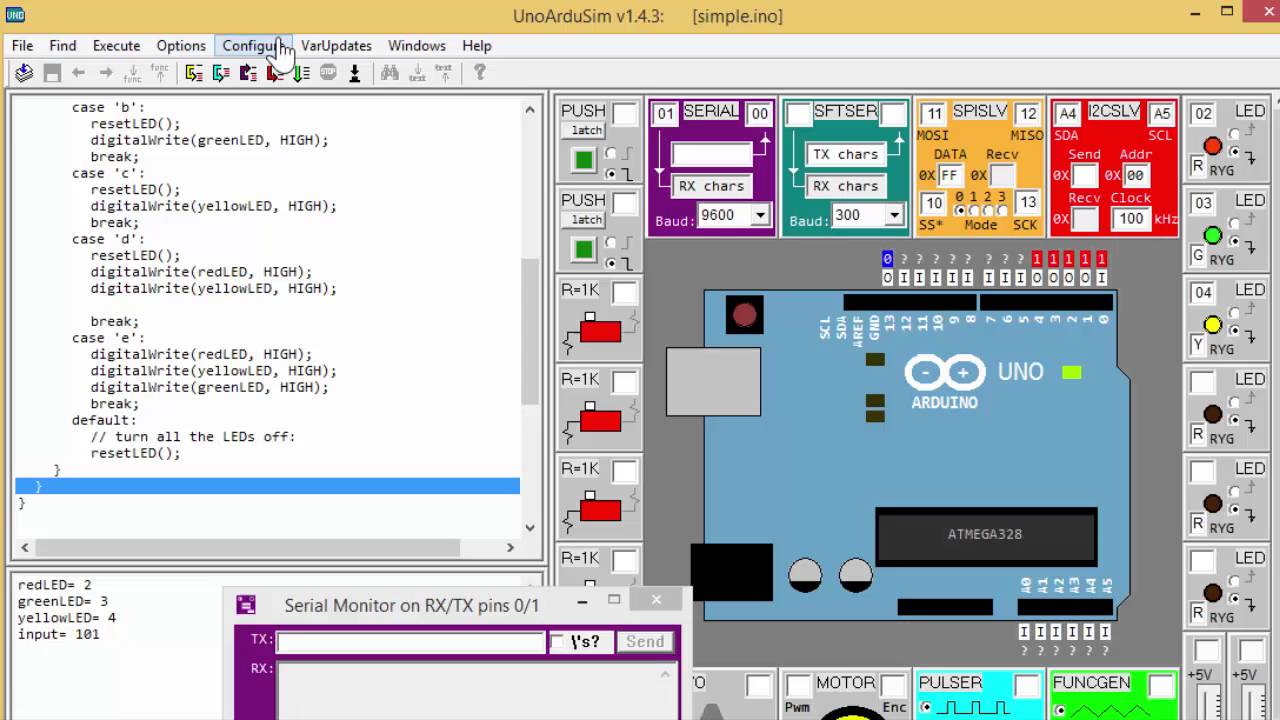Viewport: 1280px width, 720px height.
Task: Click SFTSER TX chars button
Action: coord(845,154)
